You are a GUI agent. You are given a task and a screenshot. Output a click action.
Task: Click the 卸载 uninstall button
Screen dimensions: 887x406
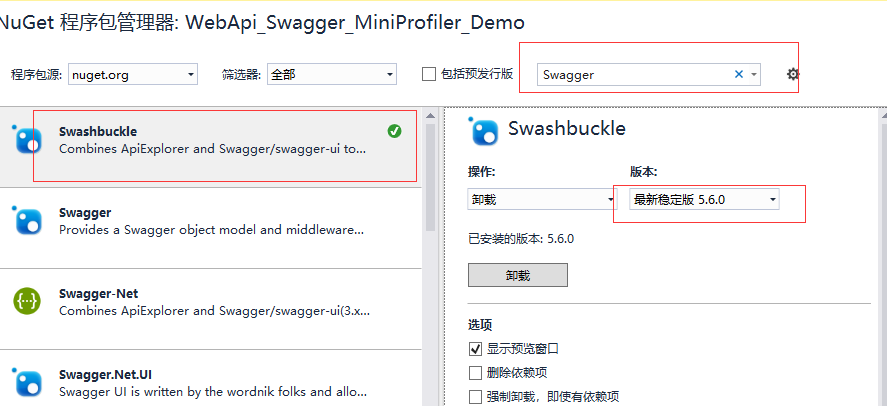click(518, 275)
